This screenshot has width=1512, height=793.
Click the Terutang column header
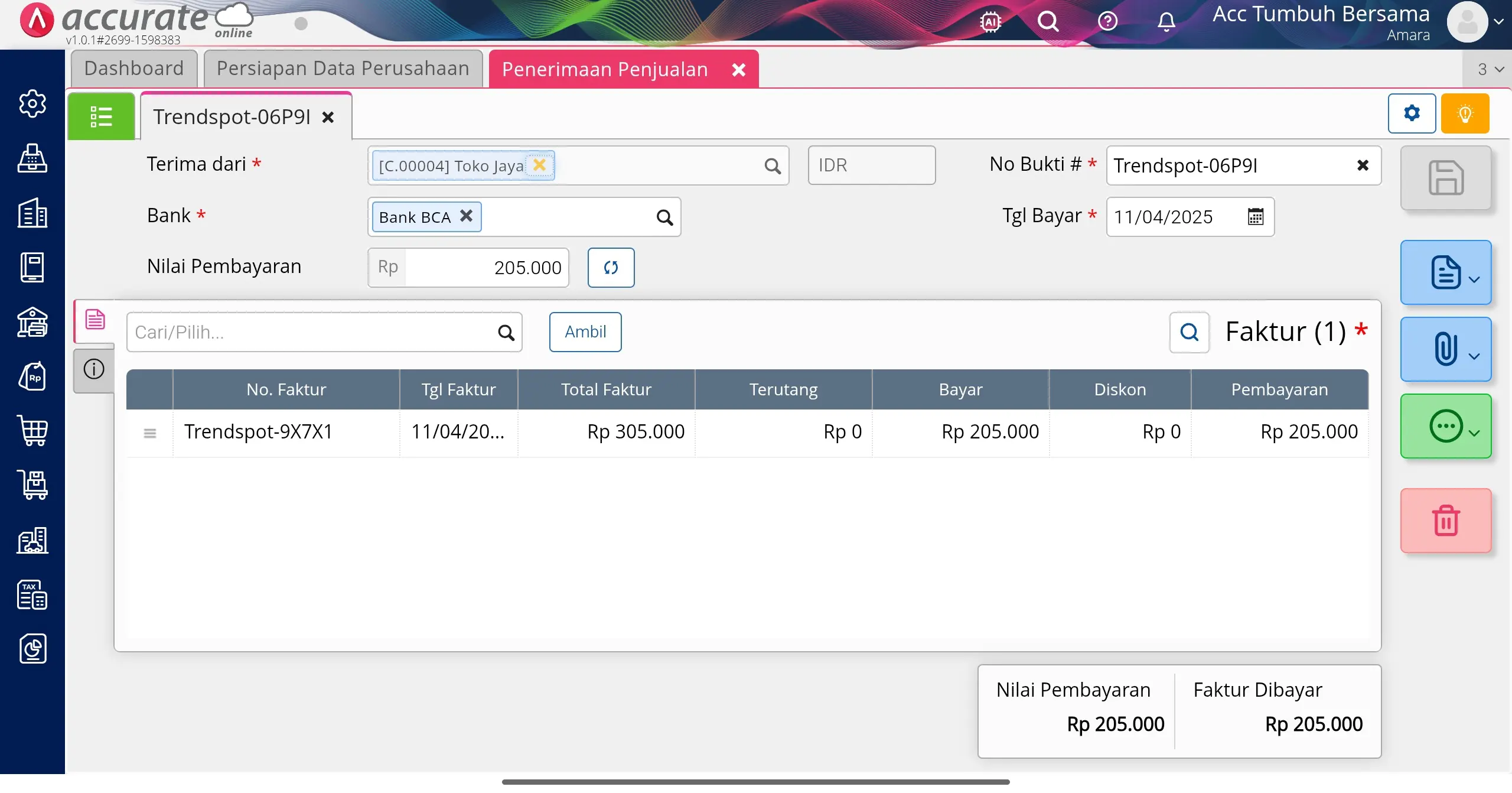[784, 389]
